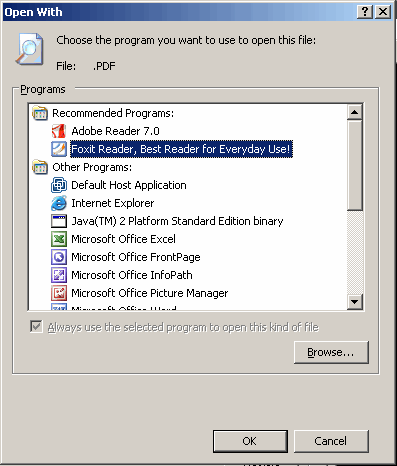Dismiss dialog with Cancel button
This screenshot has width=397, height=466.
pos(331,441)
